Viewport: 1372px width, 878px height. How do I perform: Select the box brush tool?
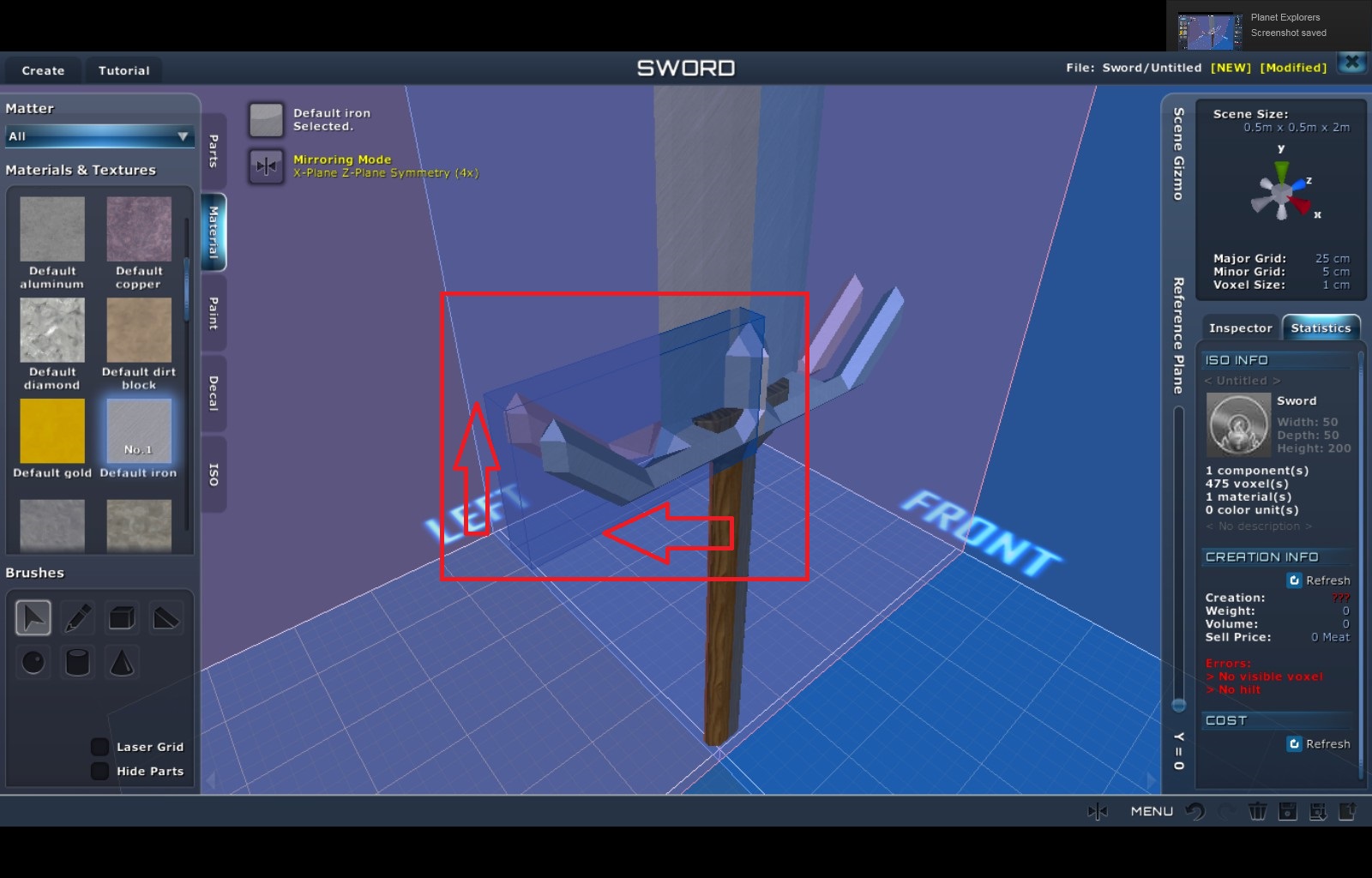point(122,617)
